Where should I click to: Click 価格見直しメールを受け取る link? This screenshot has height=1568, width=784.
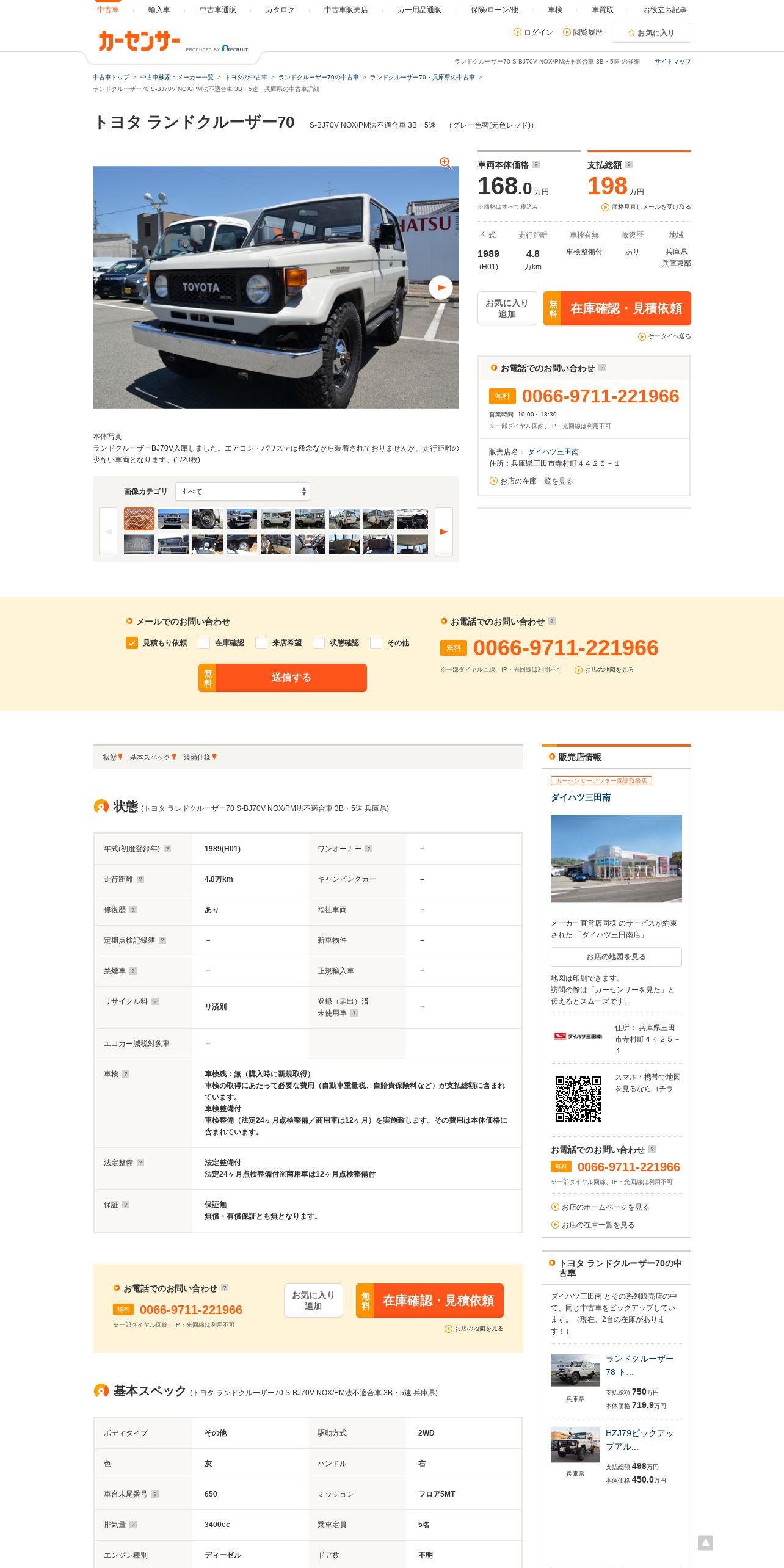point(647,207)
